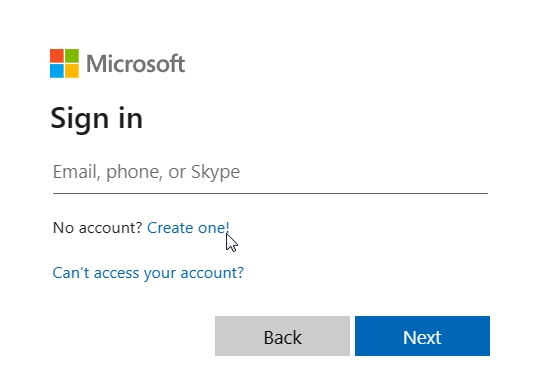Click the word 'Skype' in the placeholder
This screenshot has height=380, width=534.
(215, 172)
